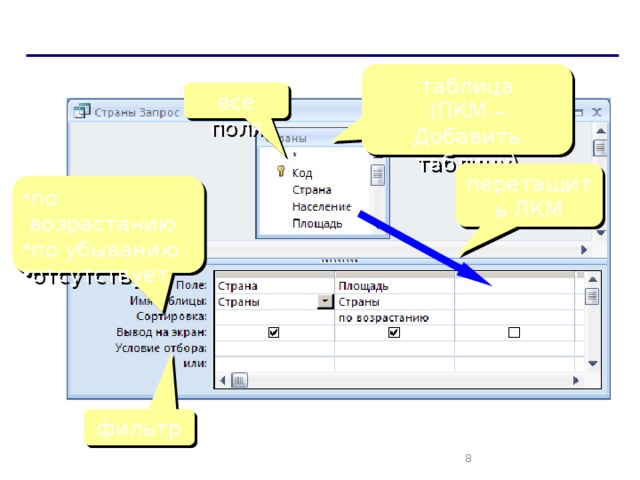Screen dimensions: 640x480
Task: Select the Площадь field in table list
Action: 317,224
